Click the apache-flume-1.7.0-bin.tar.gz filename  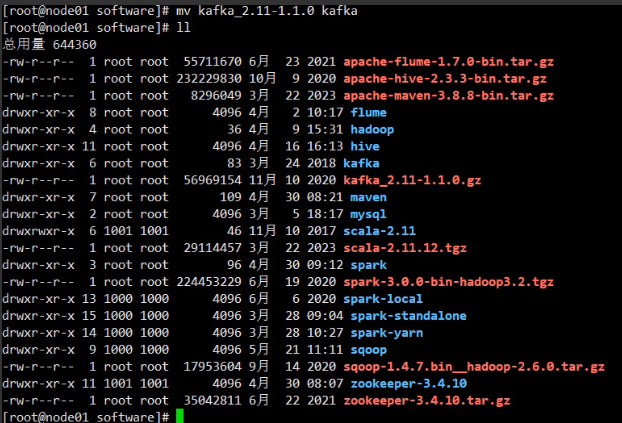tap(448, 62)
